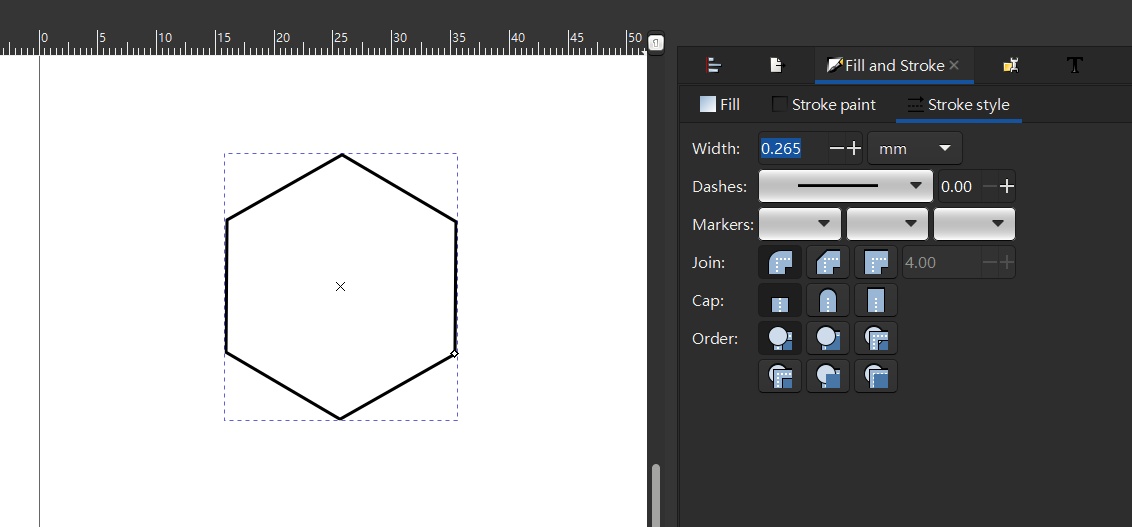Open the yellow Object Properties dialog tab icon

[x=1011, y=65]
